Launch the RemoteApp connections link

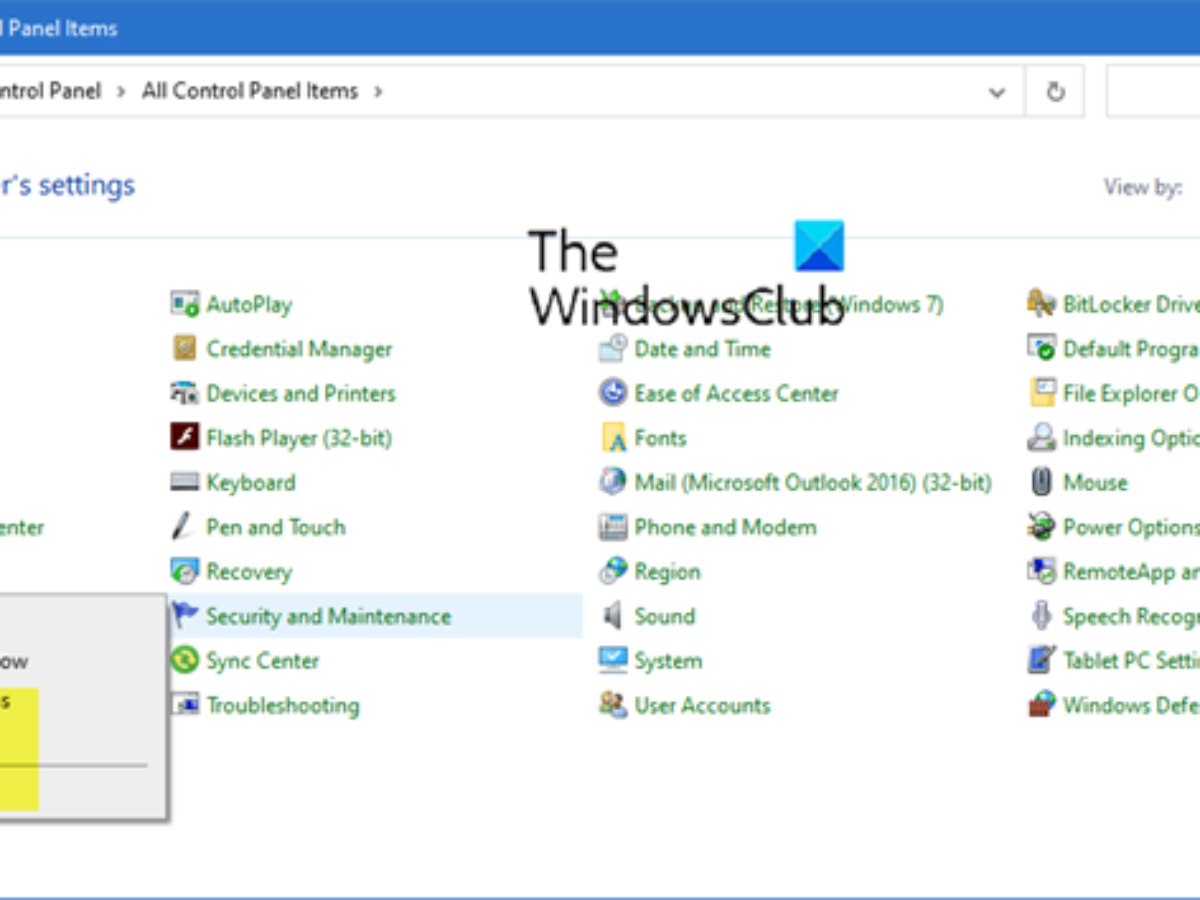pyautogui.click(x=1131, y=572)
